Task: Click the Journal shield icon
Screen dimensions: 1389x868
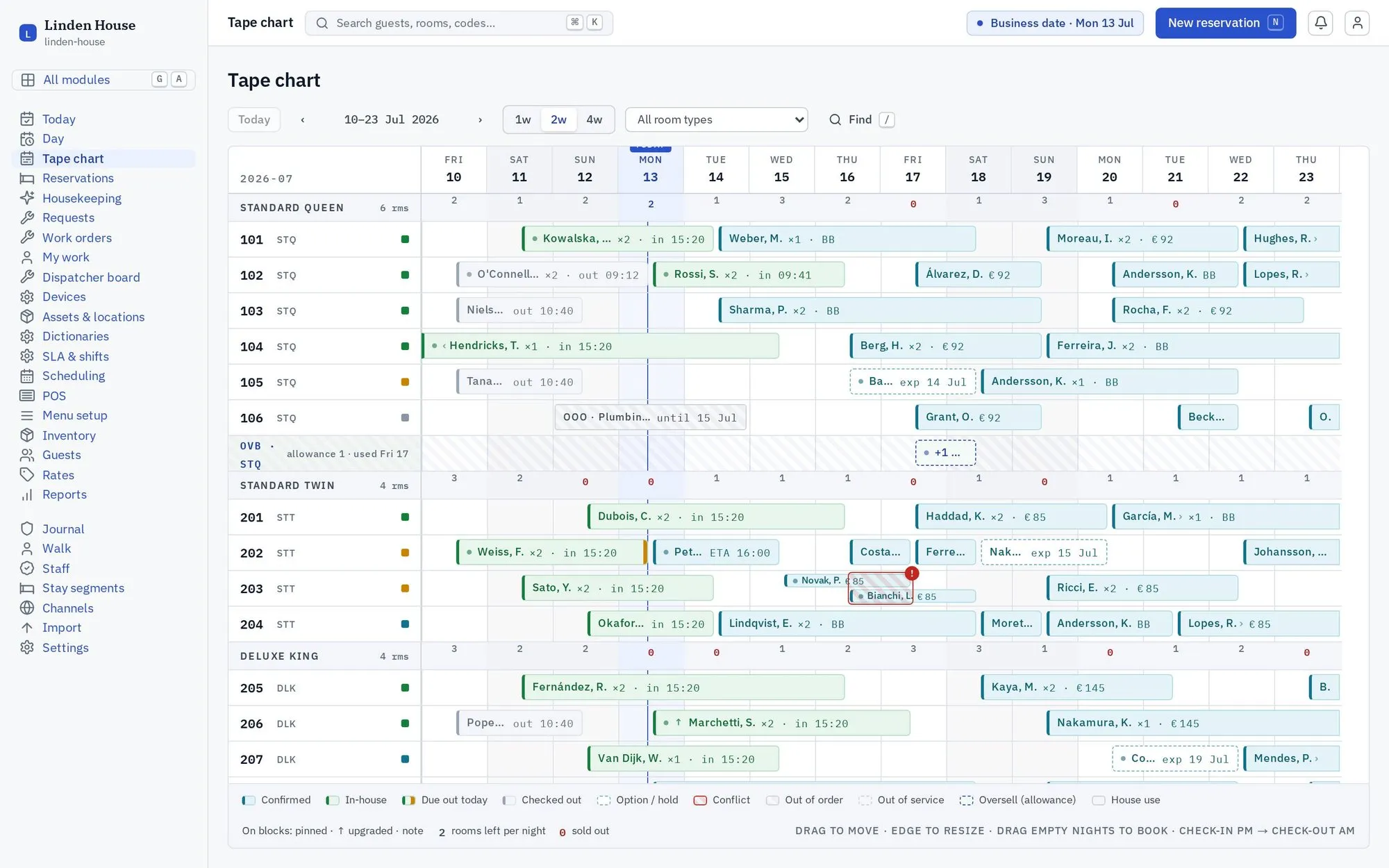Action: pos(27,529)
